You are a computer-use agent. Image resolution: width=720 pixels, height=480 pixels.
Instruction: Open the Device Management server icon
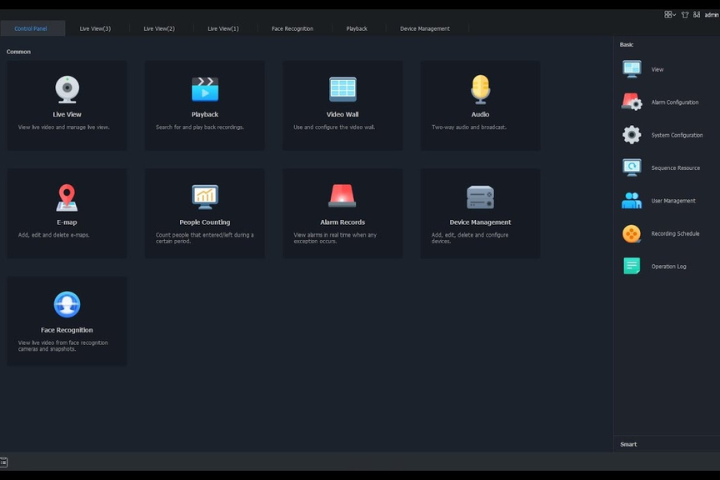click(480, 197)
